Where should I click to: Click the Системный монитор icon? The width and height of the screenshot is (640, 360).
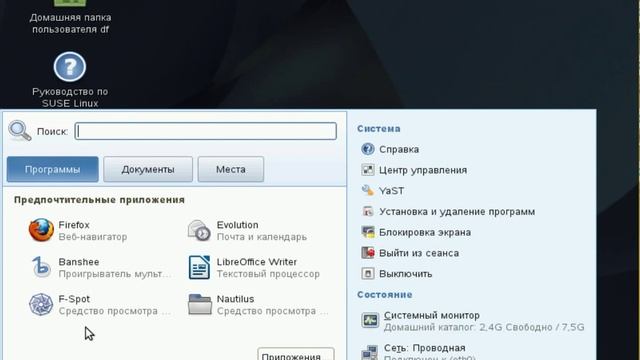pyautogui.click(x=370, y=320)
